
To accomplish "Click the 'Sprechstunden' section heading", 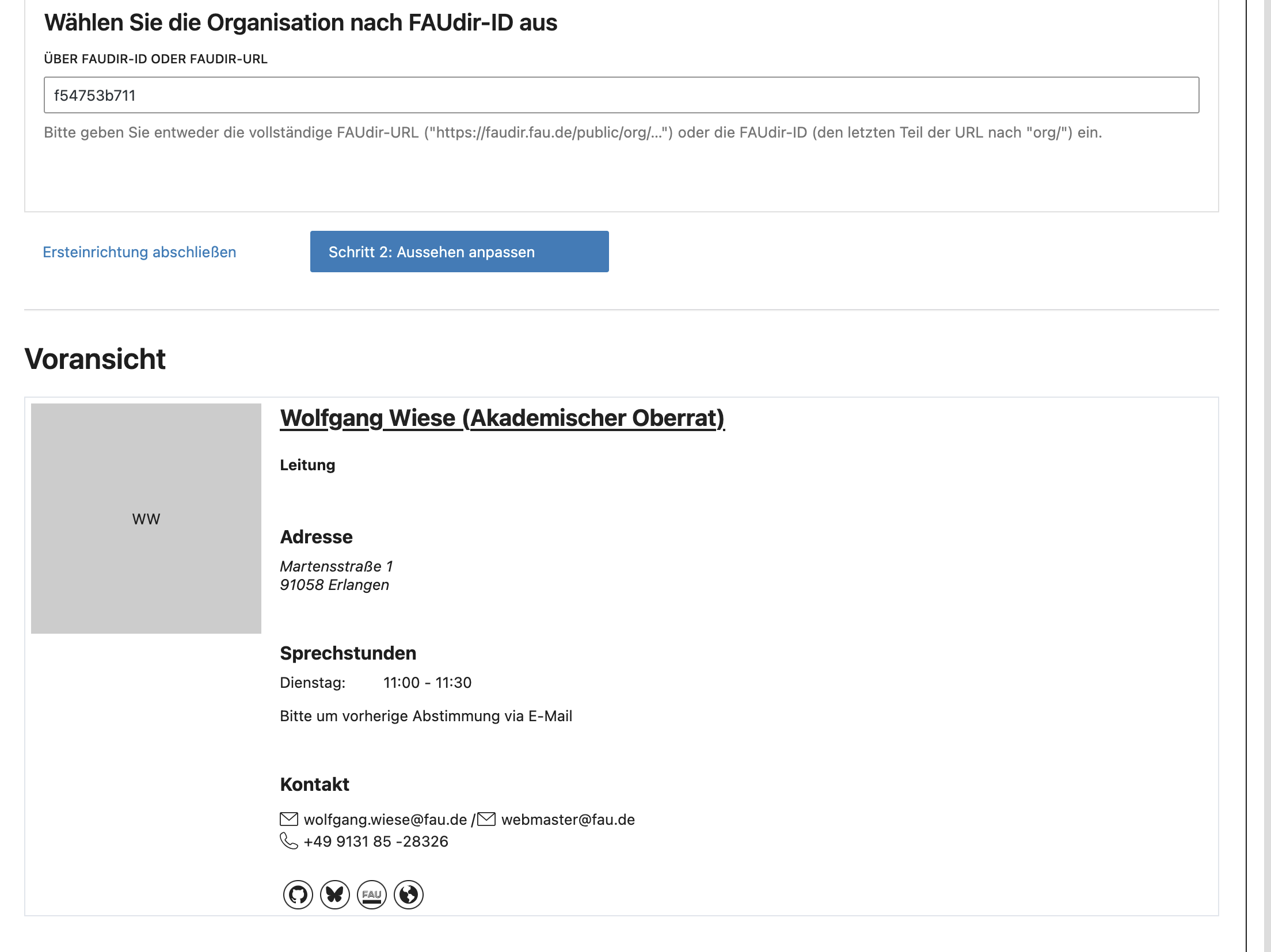I will [x=348, y=653].
